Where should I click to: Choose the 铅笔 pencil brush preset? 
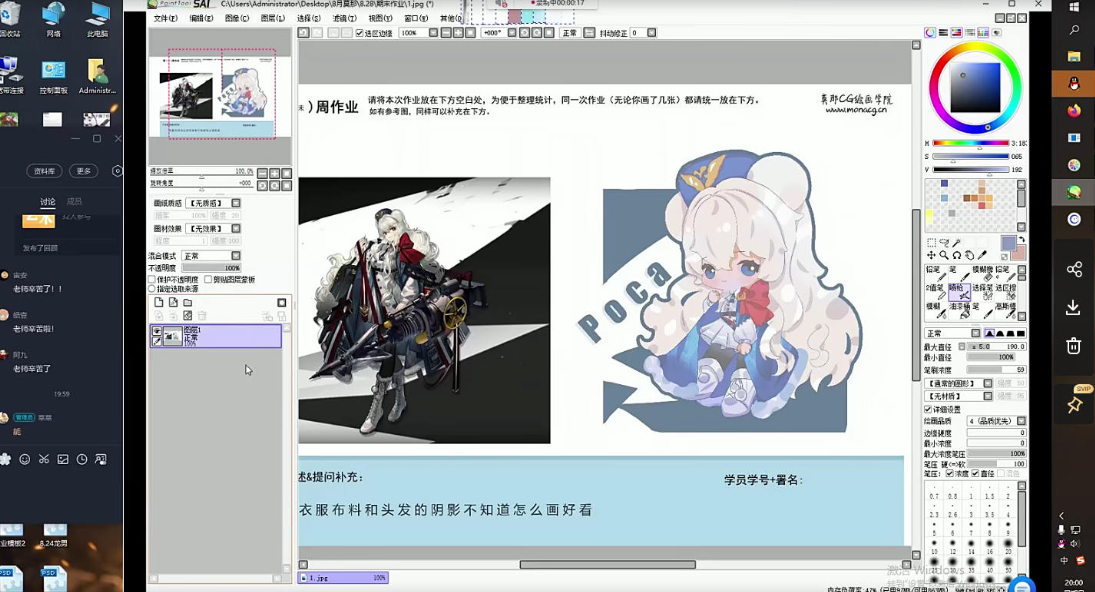pos(934,274)
